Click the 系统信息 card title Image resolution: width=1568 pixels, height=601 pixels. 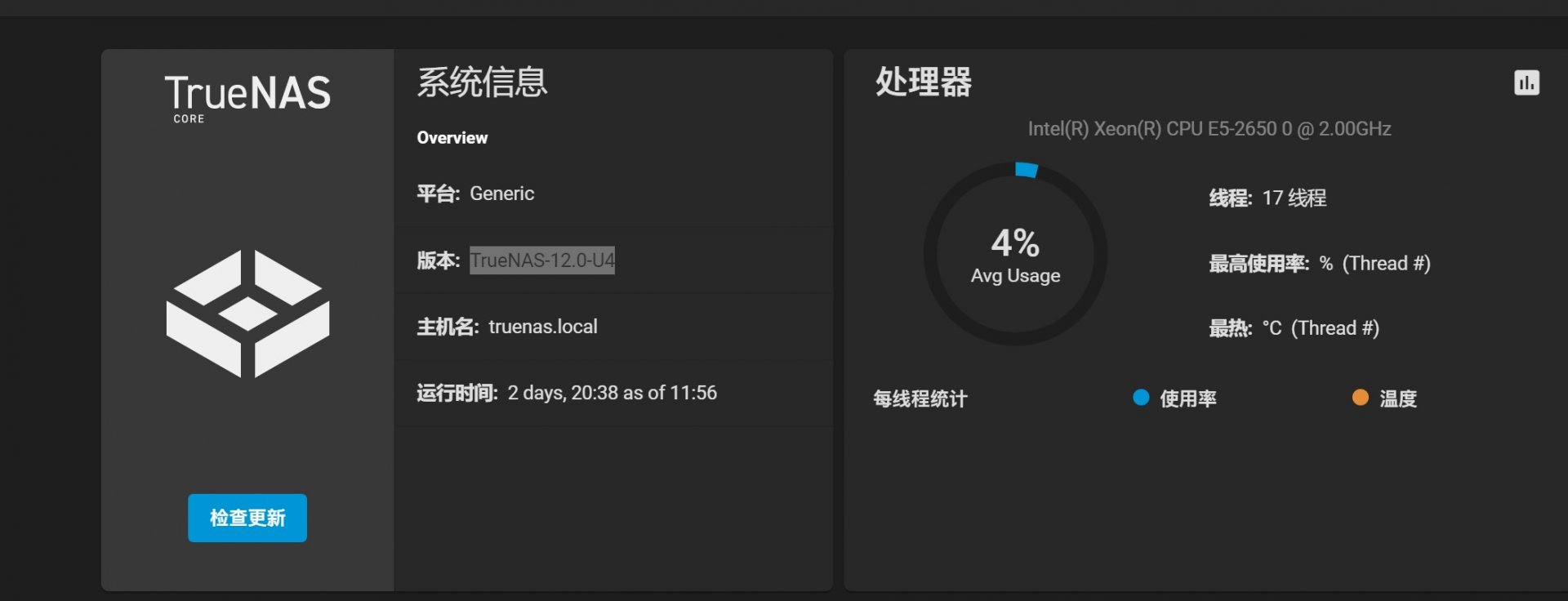click(x=482, y=82)
